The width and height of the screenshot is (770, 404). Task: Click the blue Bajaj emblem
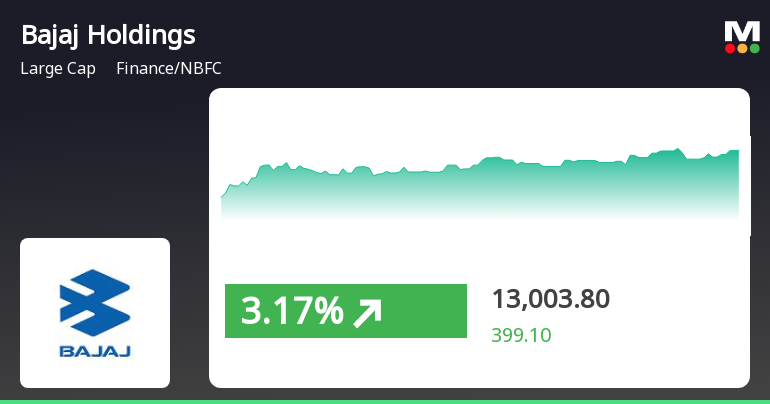pos(95,302)
